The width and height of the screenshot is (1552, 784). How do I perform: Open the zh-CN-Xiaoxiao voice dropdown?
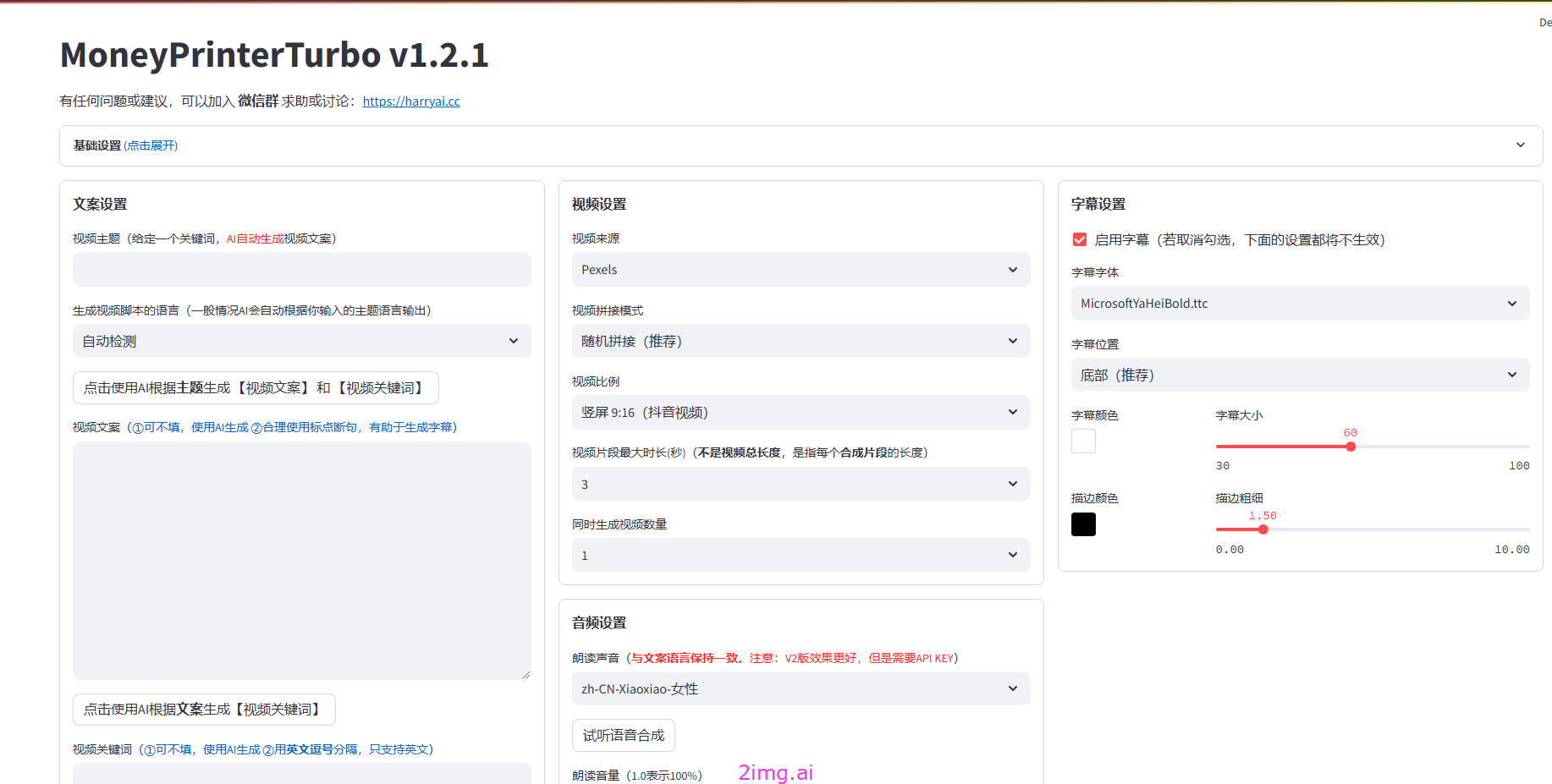[801, 688]
